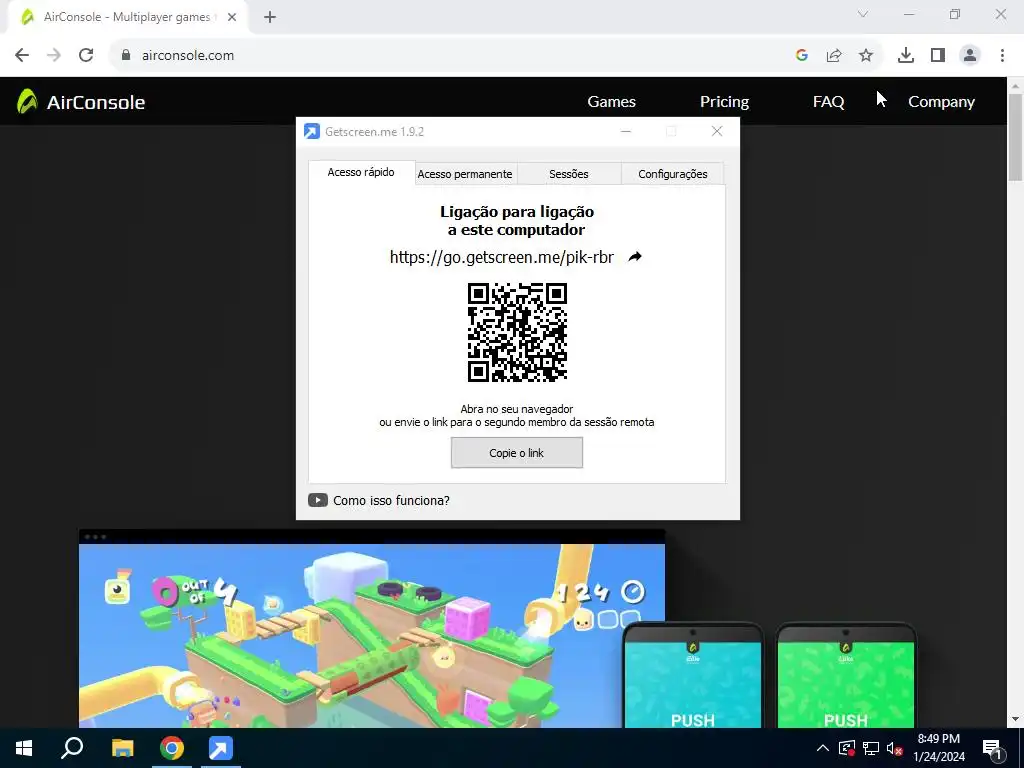Click the game screenshot on AirConsole page

point(372,635)
